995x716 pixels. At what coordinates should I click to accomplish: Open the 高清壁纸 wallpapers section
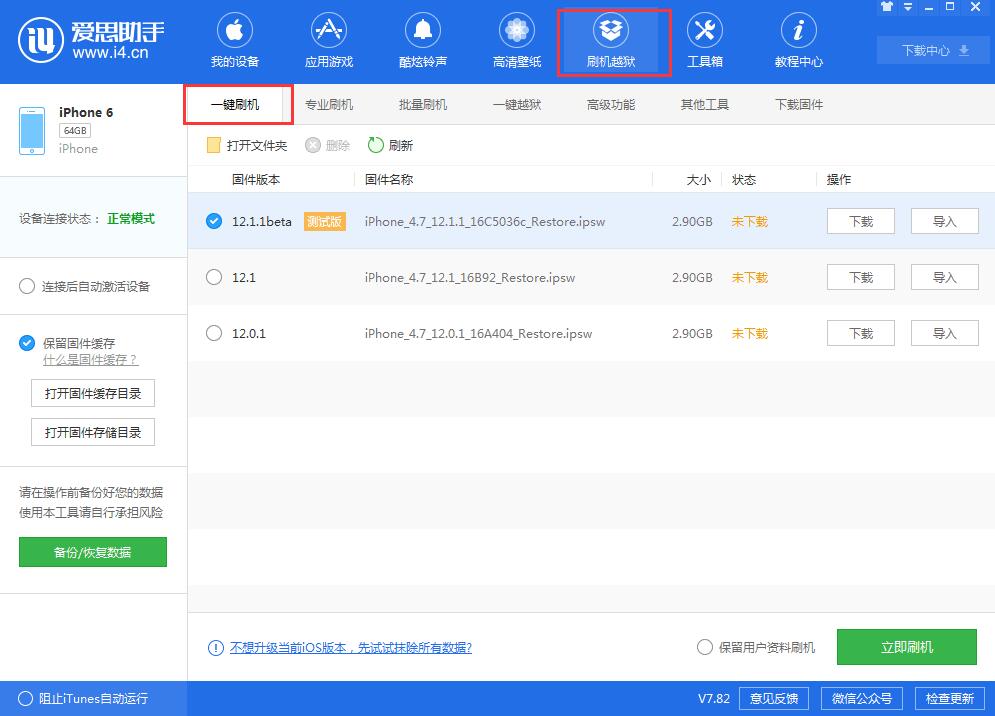pyautogui.click(x=516, y=40)
